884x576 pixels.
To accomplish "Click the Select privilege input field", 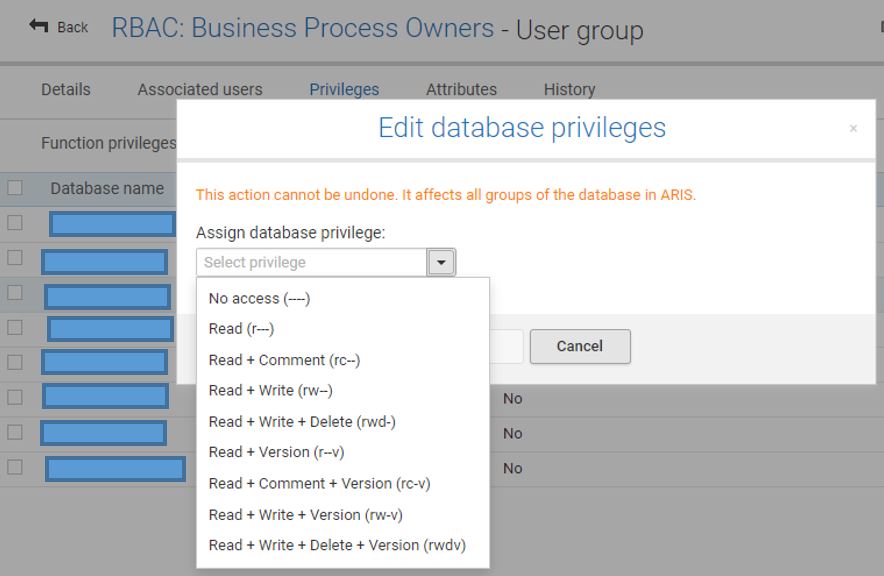I will [x=312, y=262].
